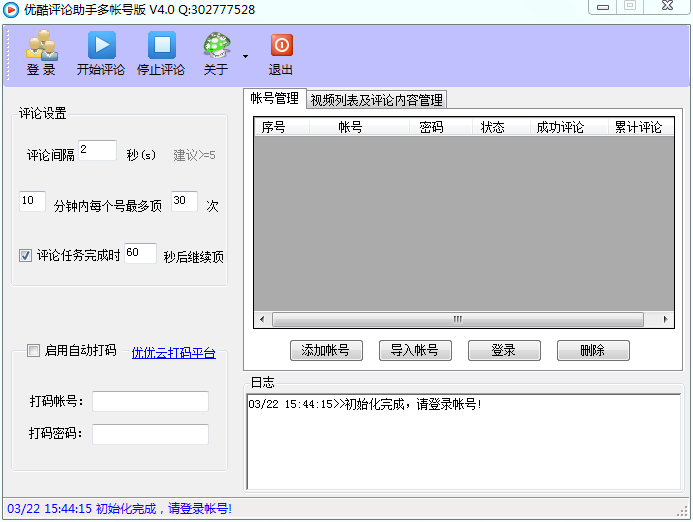
Task: Focus the minutes field containing 10
Action: tap(32, 201)
